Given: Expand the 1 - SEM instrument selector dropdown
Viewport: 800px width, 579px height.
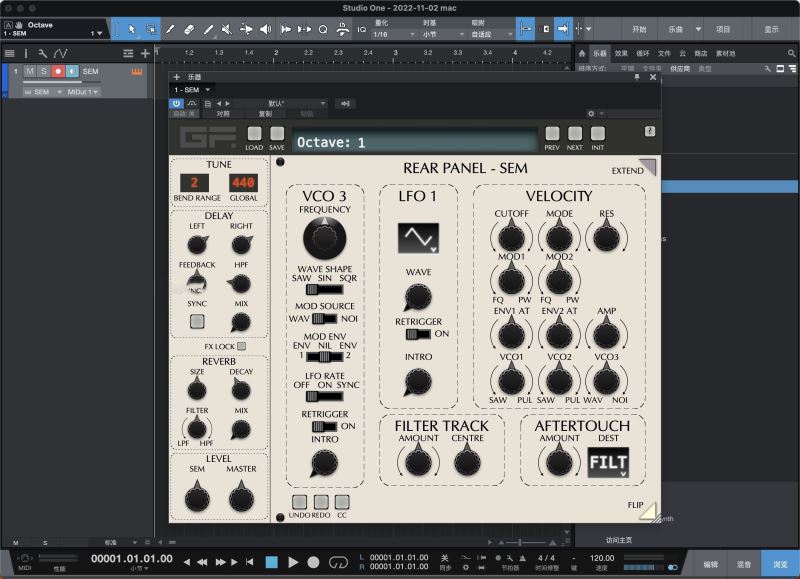Looking at the screenshot, I should click(192, 90).
